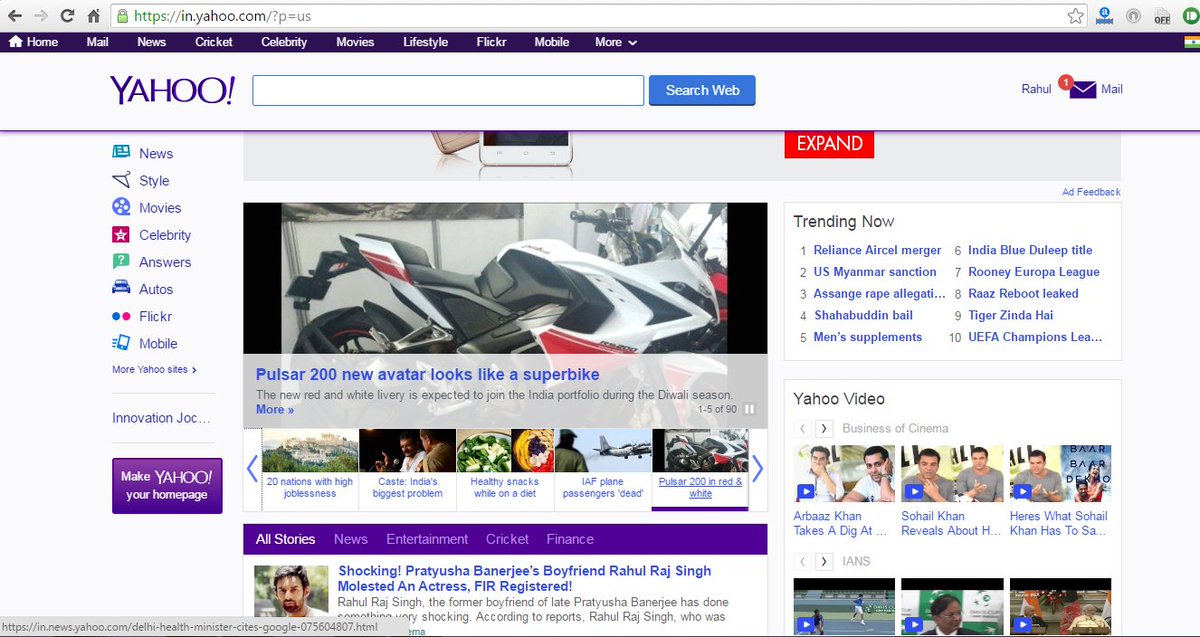This screenshot has width=1200, height=637.
Task: Expand More Yahoo sites list
Action: coord(154,369)
